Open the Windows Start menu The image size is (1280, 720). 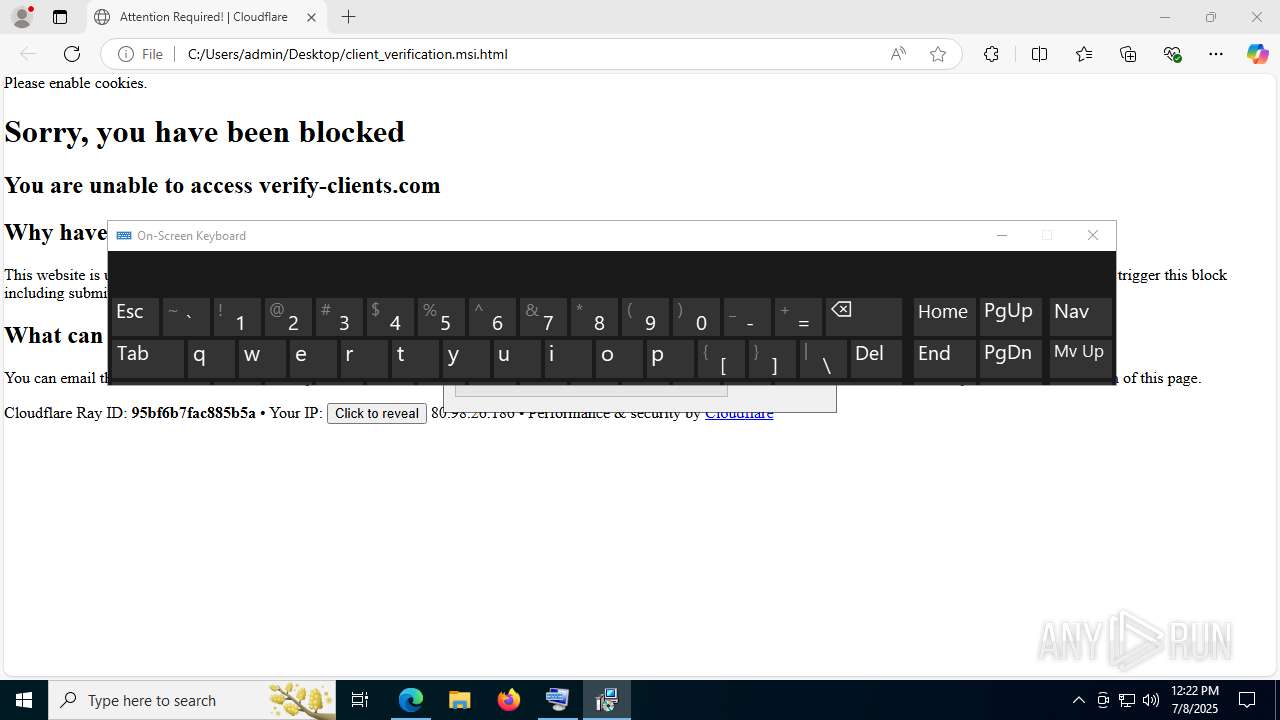pos(24,700)
